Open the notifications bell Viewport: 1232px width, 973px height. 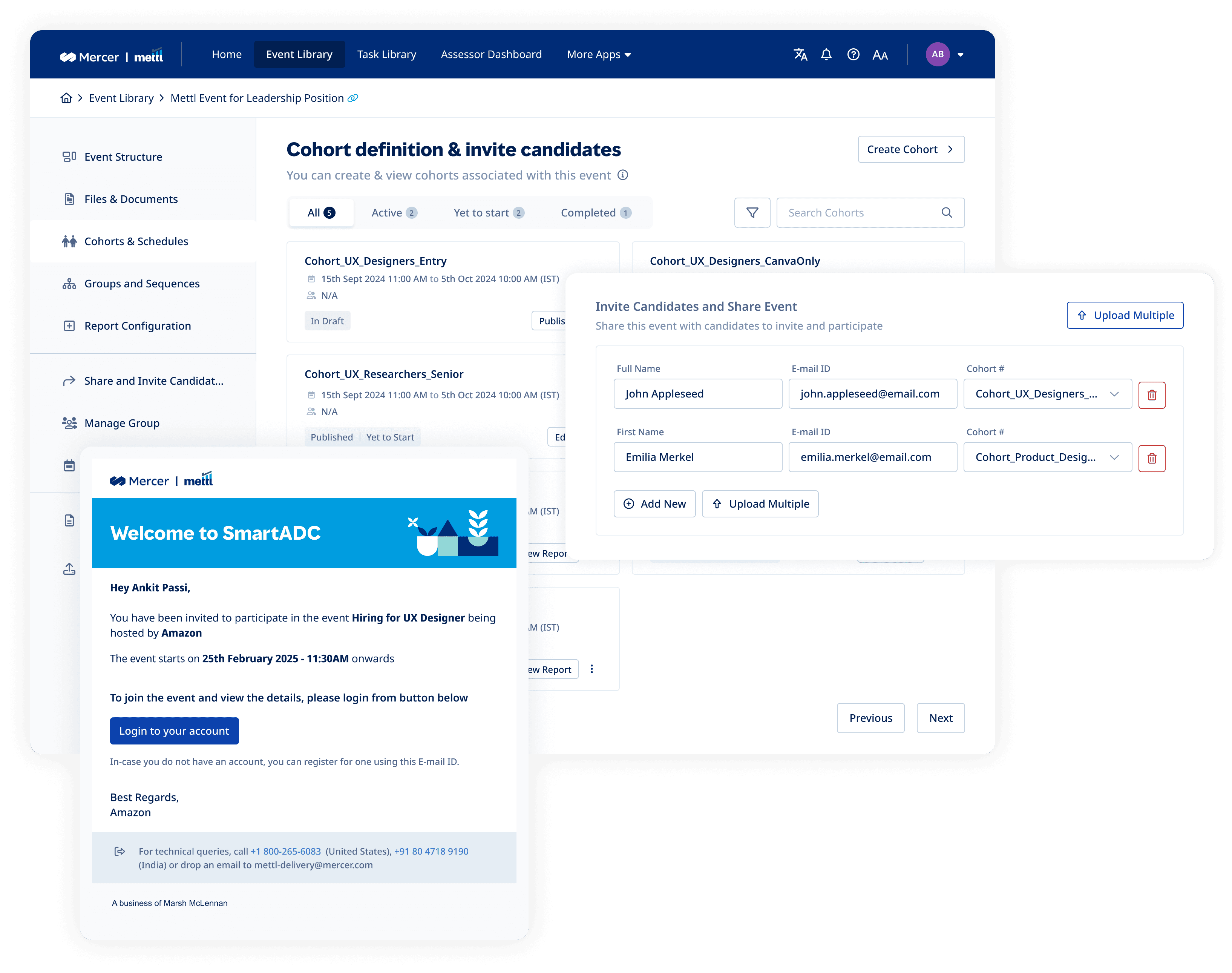point(826,55)
